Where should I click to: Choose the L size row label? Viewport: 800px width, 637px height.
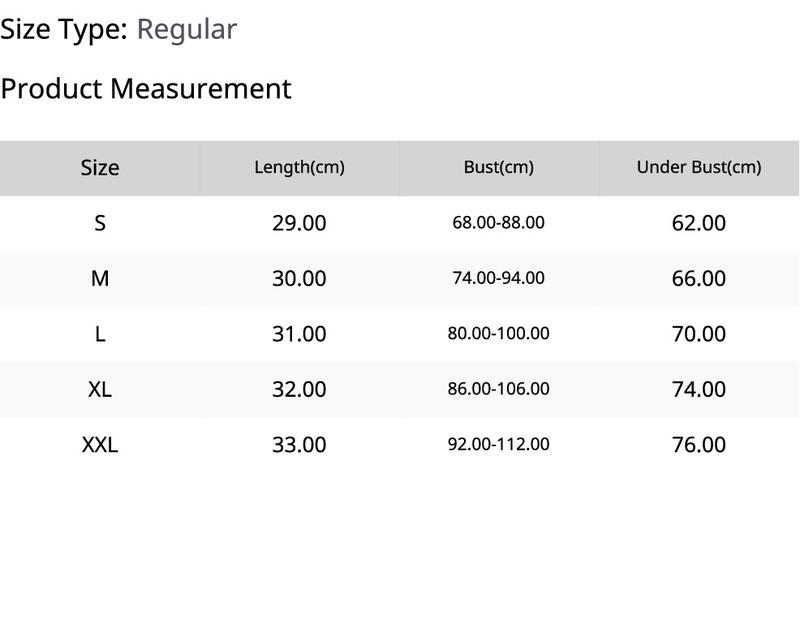100,334
